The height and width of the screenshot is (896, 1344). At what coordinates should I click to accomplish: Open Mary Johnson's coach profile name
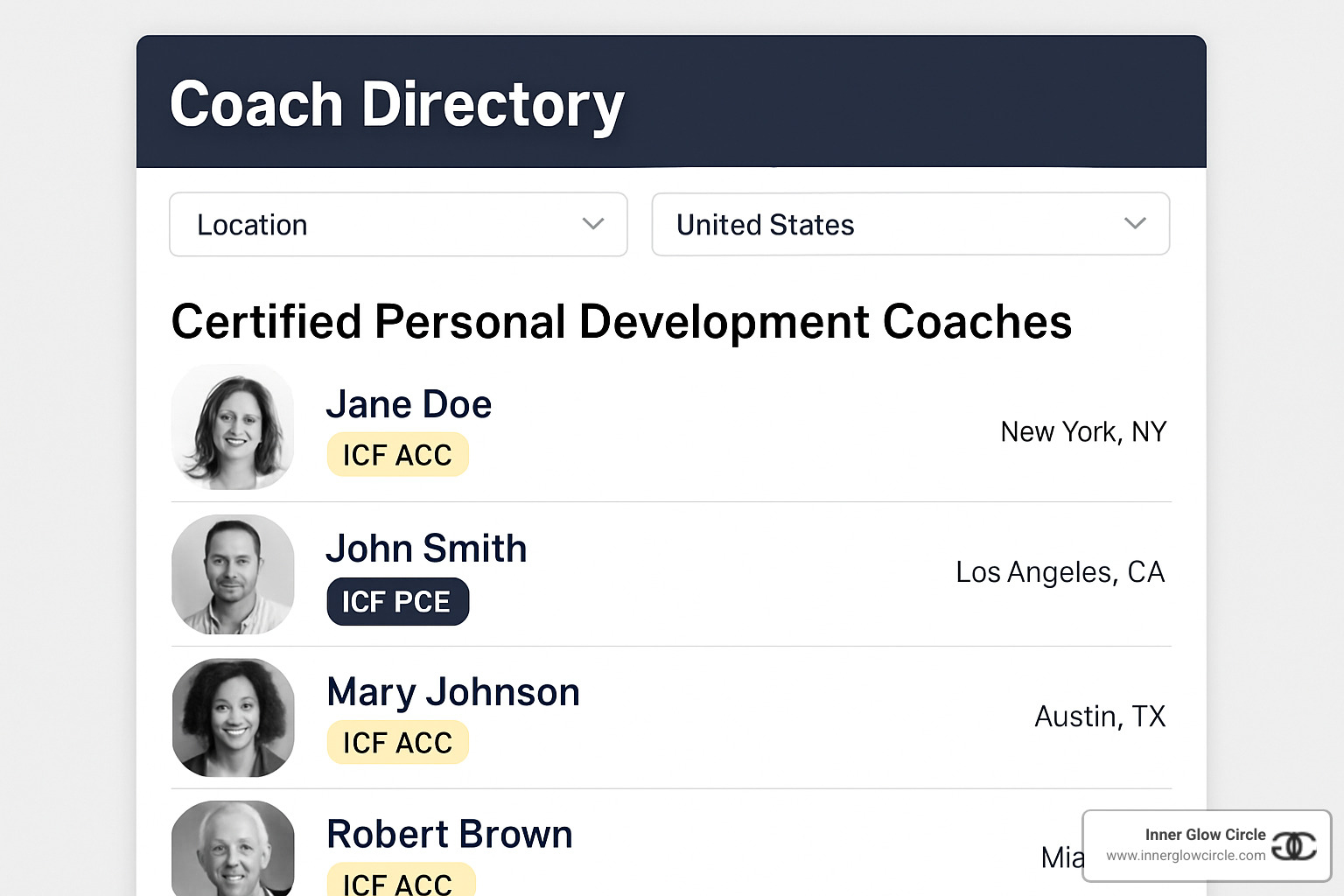coord(453,692)
